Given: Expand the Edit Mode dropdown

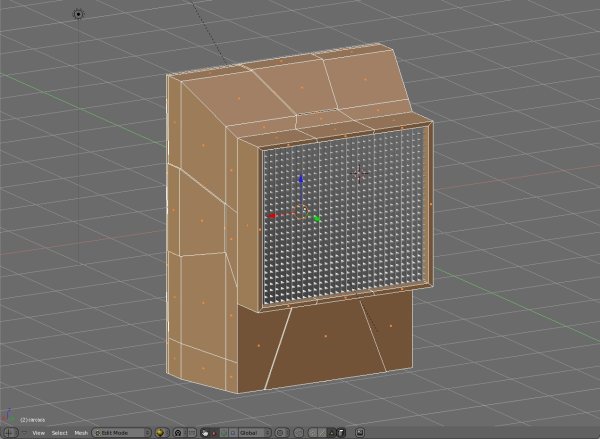Looking at the screenshot, I should coord(118,433).
